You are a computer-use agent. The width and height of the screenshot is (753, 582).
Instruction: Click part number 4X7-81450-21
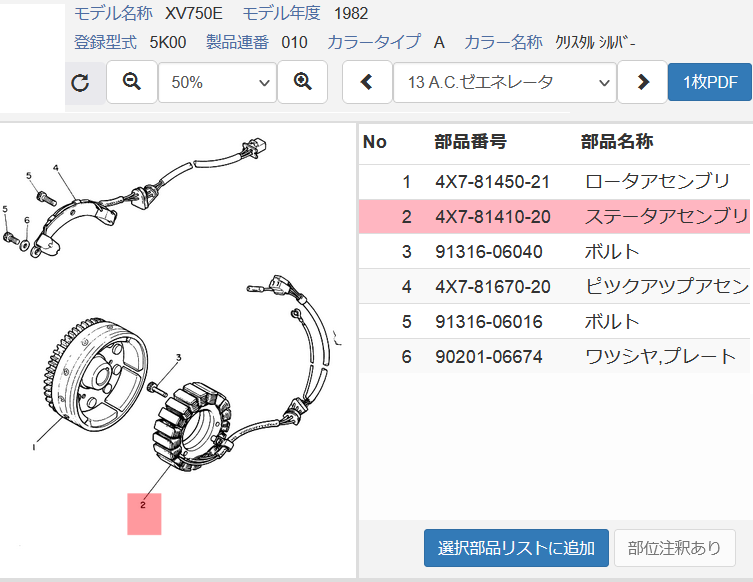click(492, 182)
